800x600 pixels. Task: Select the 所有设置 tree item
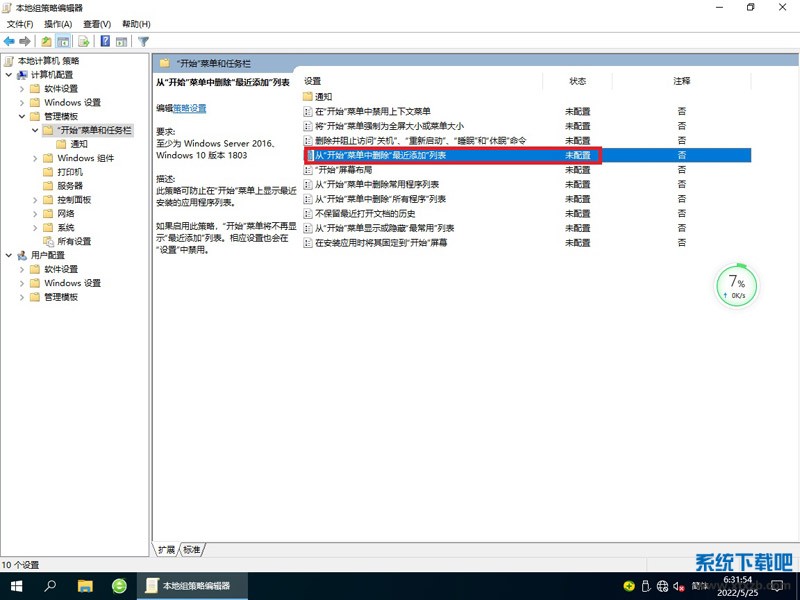point(73,242)
